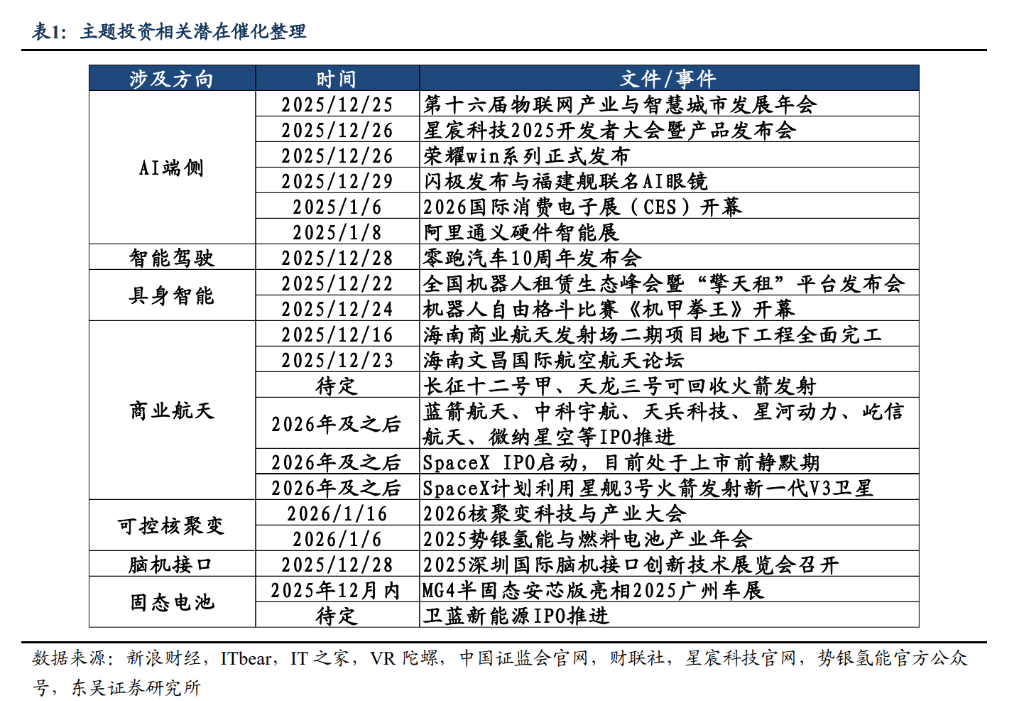Click the 2025/12/25 date cell
The height and width of the screenshot is (701, 1024).
pyautogui.click(x=337, y=105)
